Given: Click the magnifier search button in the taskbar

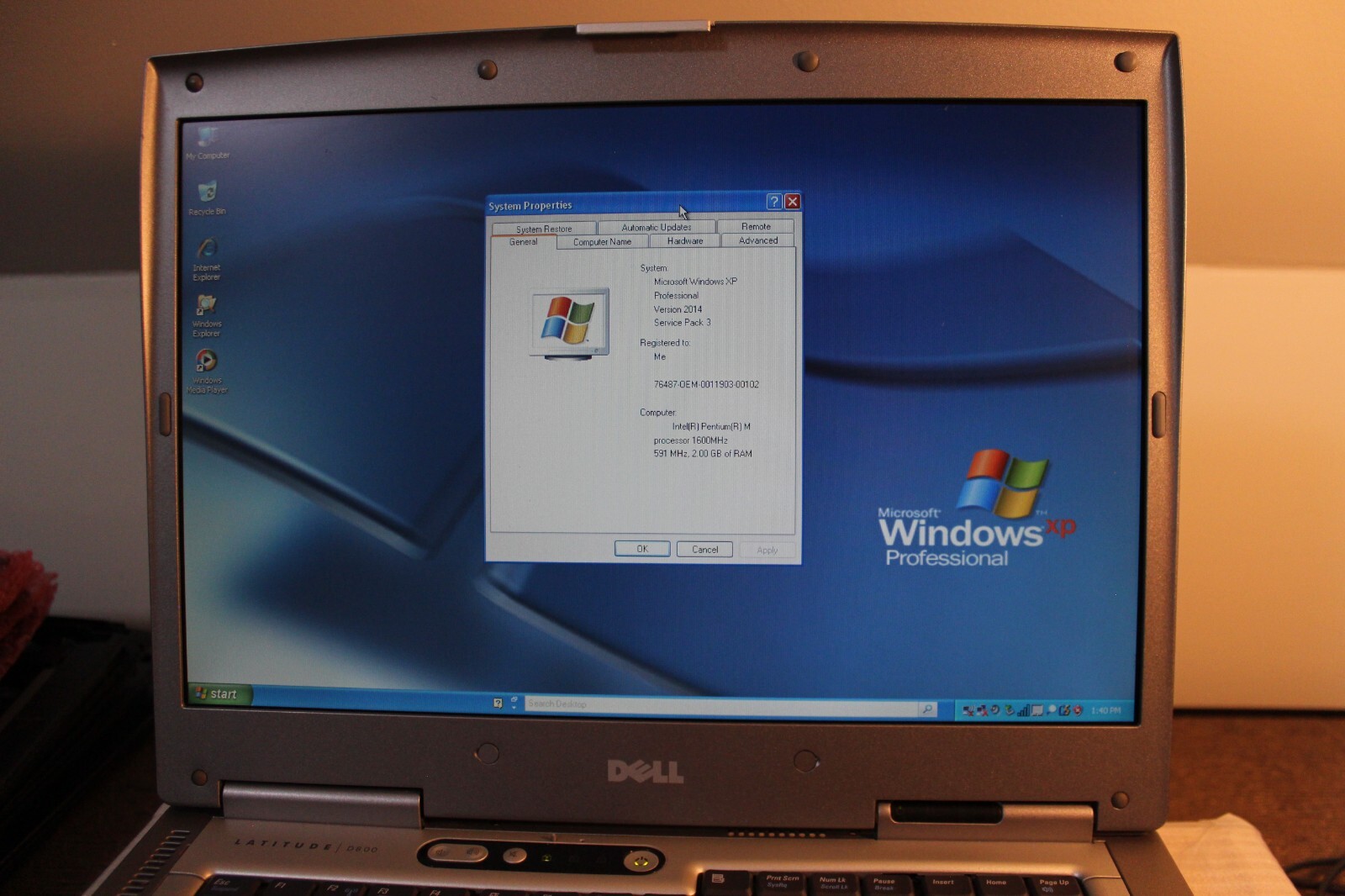Looking at the screenshot, I should click(927, 709).
